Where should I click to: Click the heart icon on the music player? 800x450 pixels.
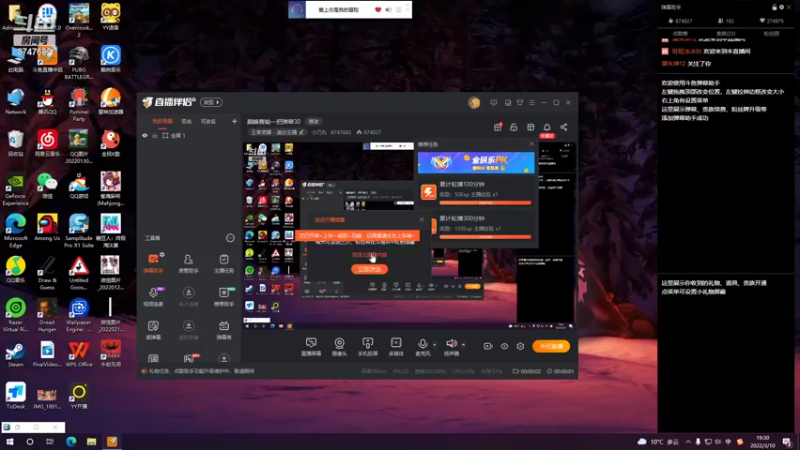click(x=378, y=10)
